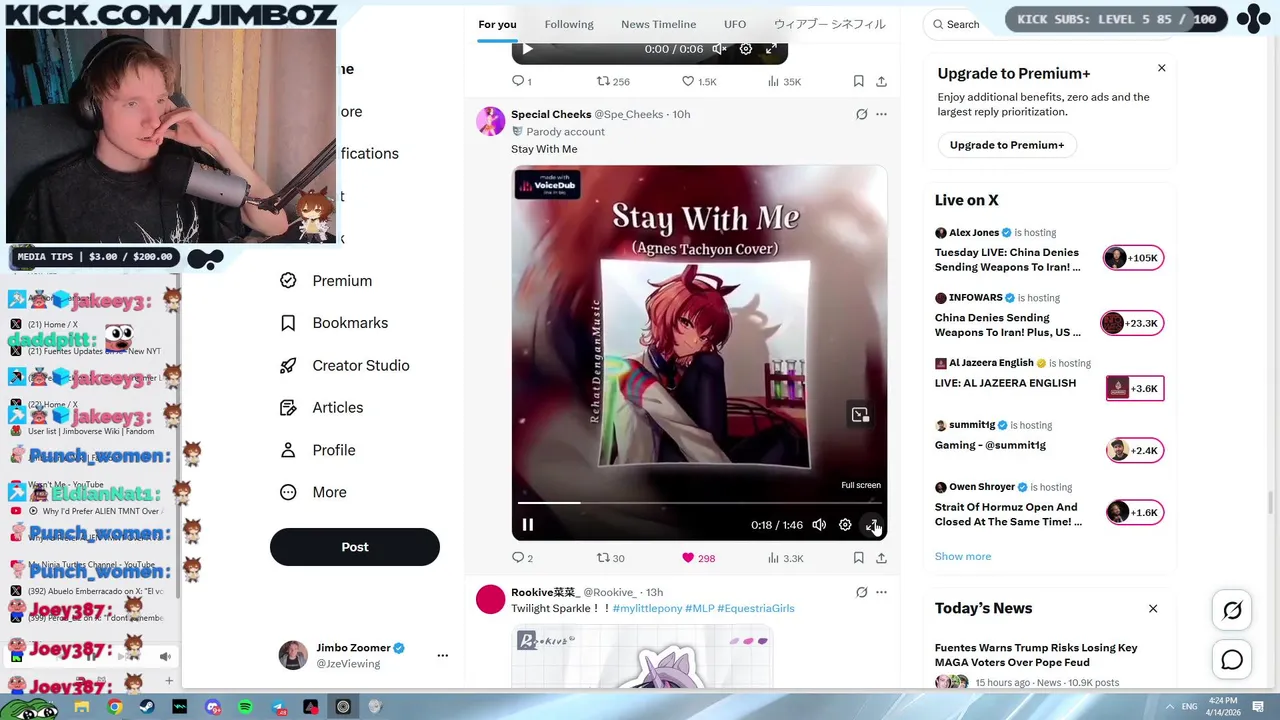Screen dimensions: 1280x720
Task: Switch to the For you tab
Action: [x=497, y=24]
